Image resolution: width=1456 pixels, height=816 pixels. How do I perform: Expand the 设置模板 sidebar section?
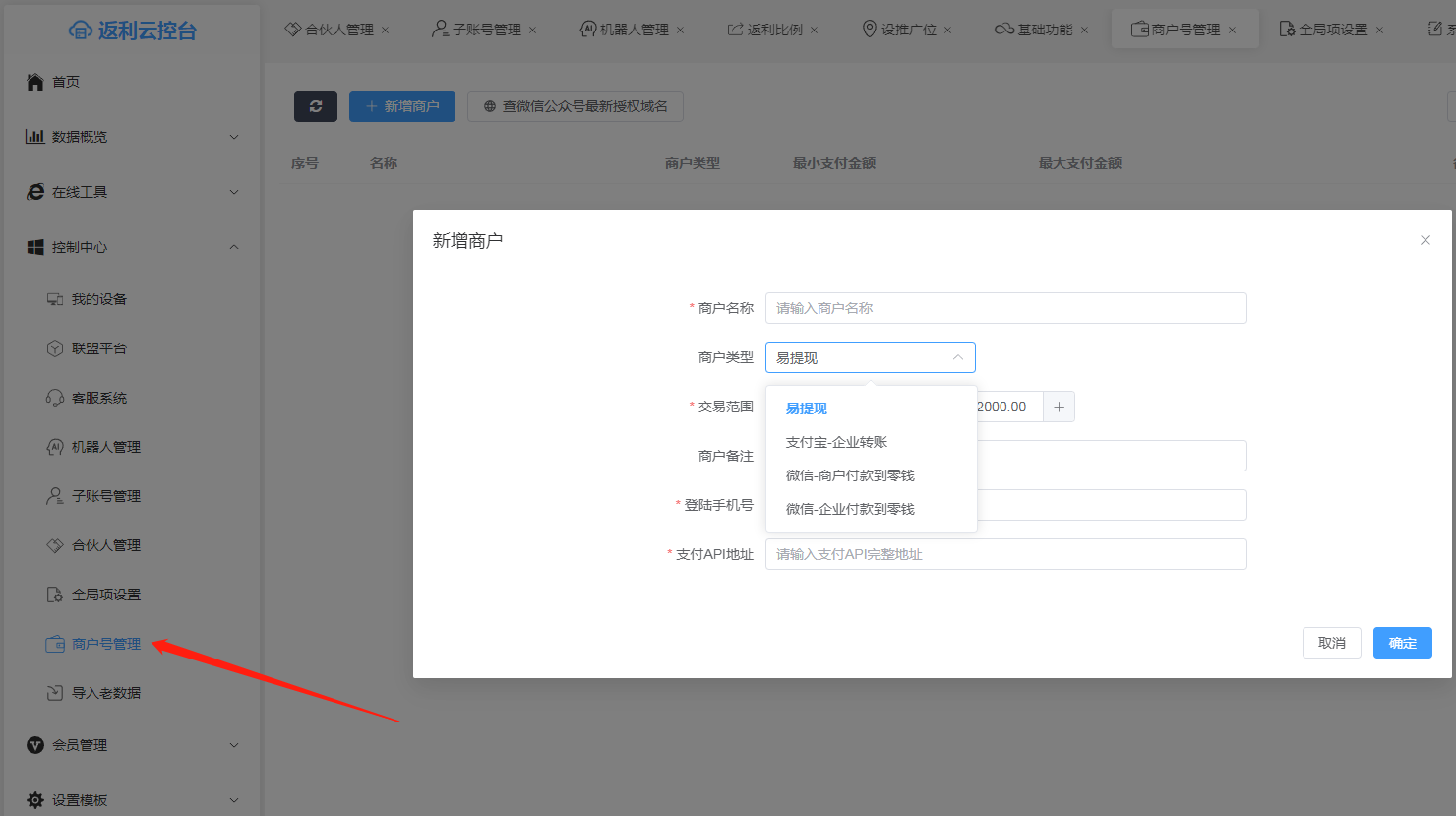(x=234, y=800)
